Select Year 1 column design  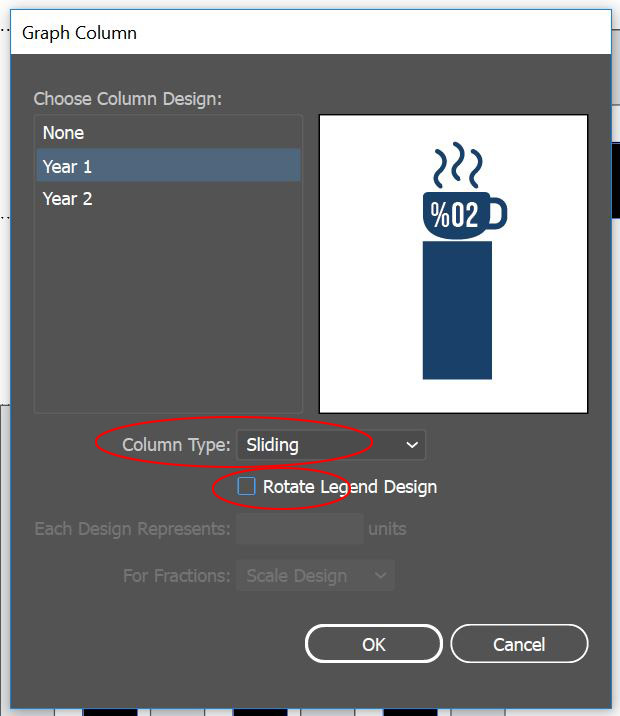tap(67, 166)
